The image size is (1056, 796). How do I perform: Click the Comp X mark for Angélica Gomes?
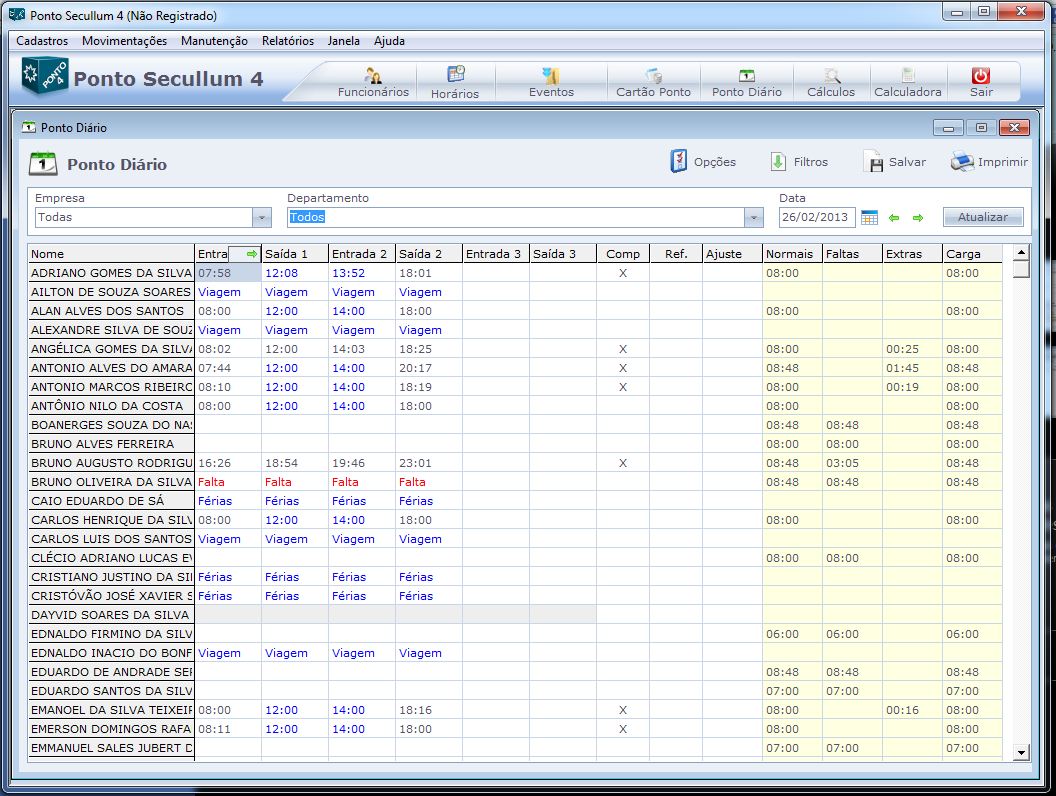(622, 349)
